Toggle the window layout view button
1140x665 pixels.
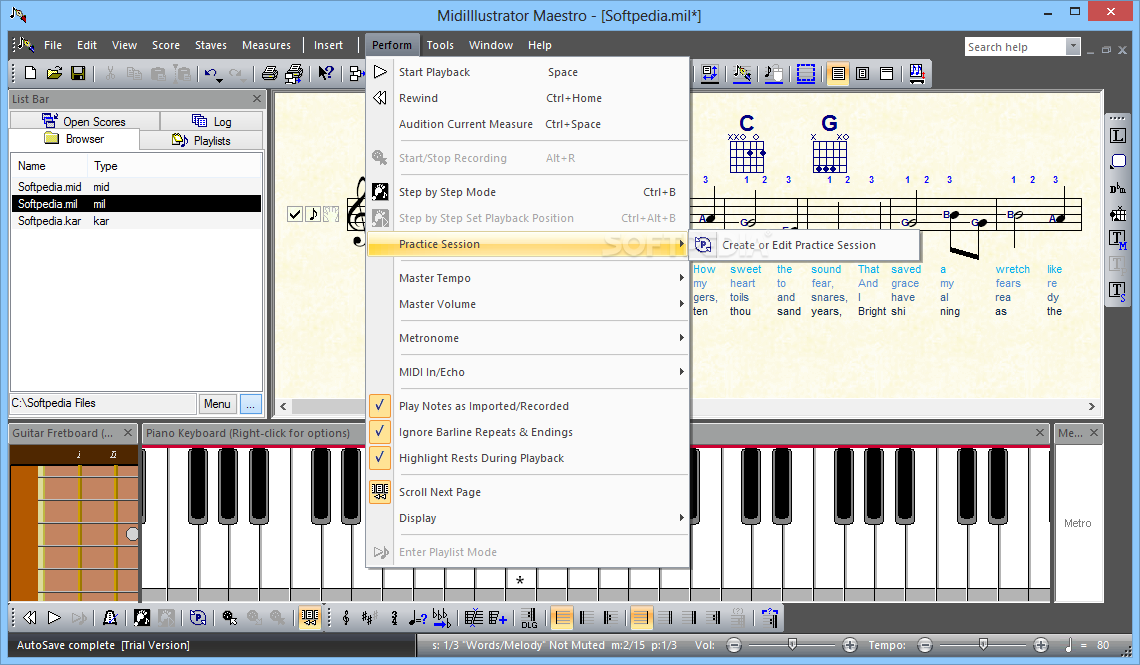[x=886, y=73]
